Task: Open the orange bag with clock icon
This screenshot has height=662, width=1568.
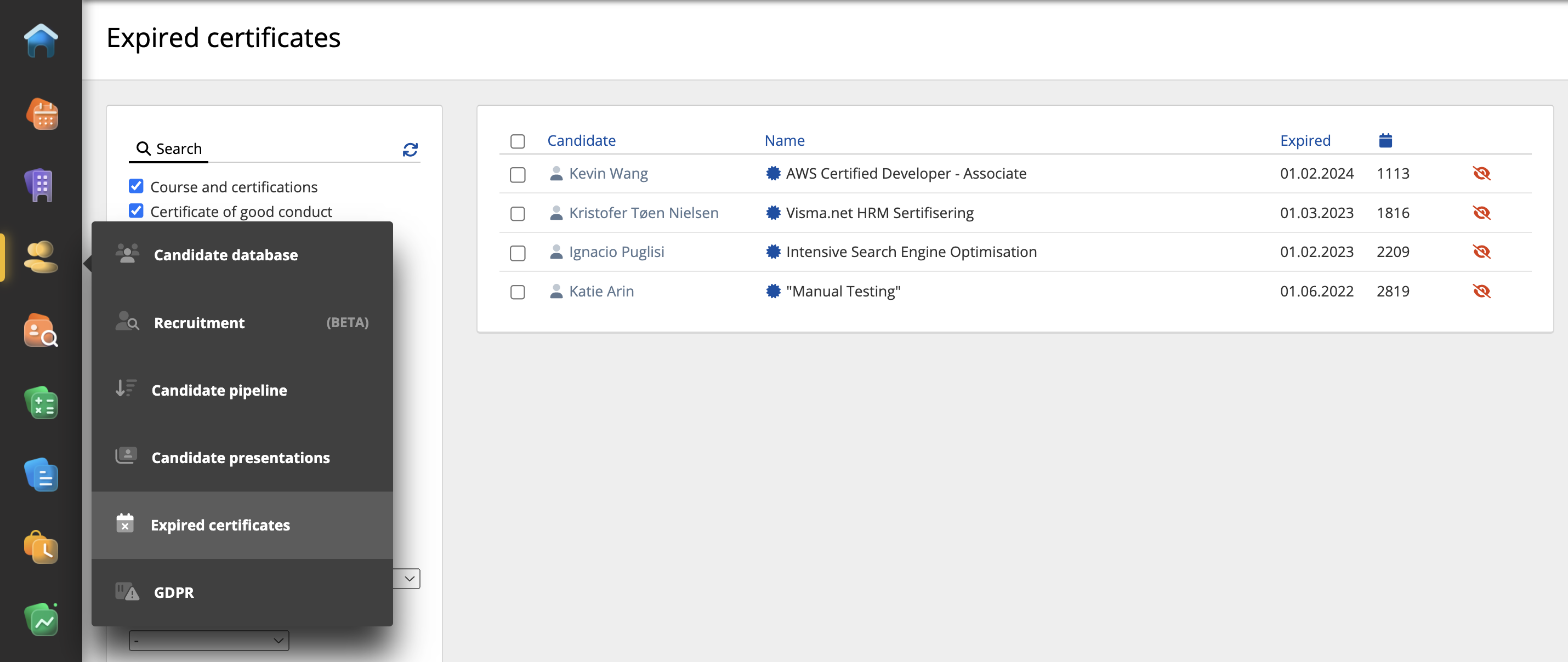Action: pyautogui.click(x=41, y=547)
